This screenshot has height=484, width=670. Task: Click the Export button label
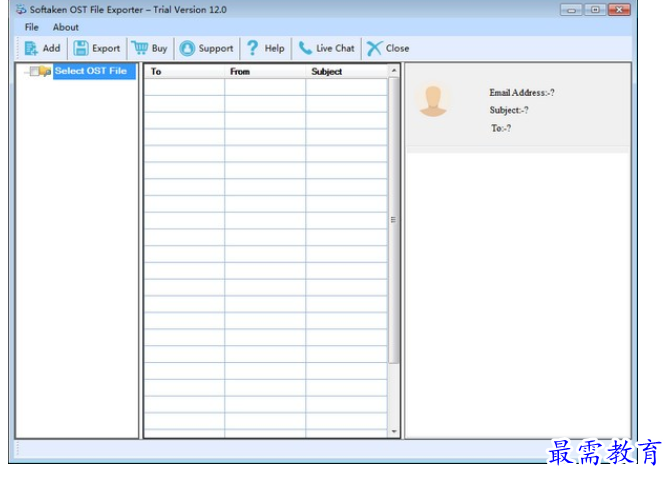tap(106, 48)
